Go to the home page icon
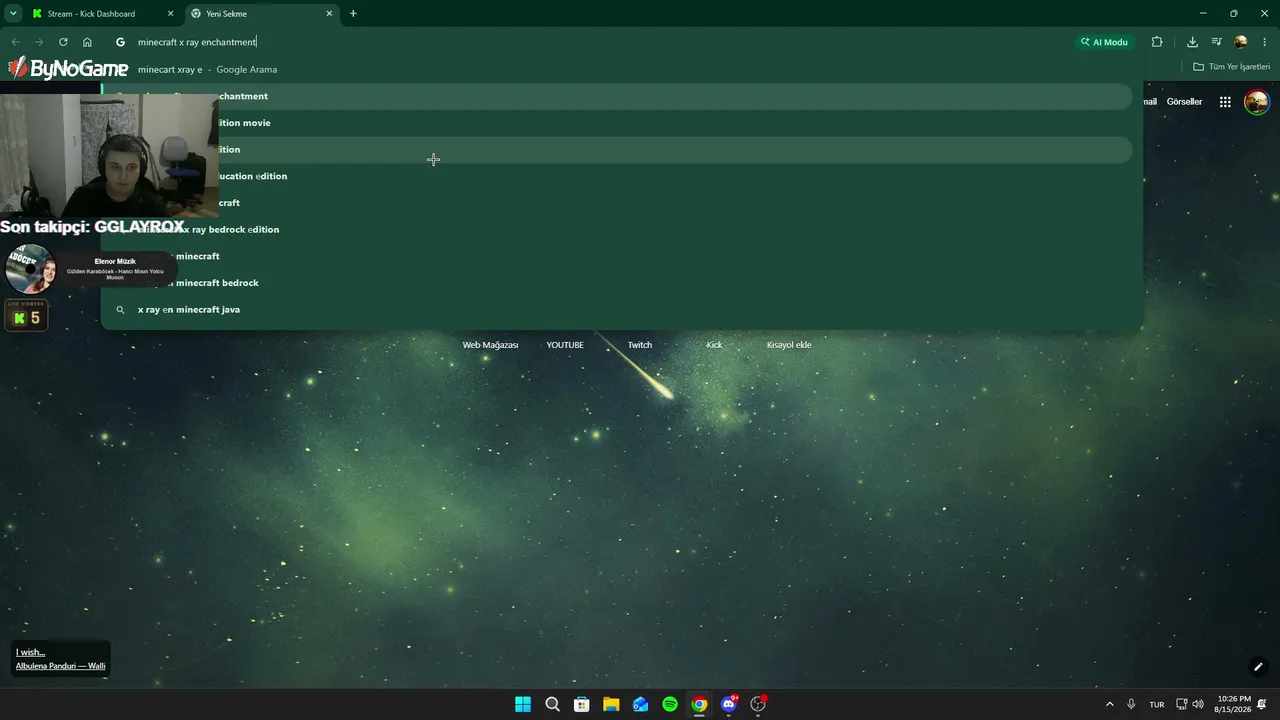1280x720 pixels. click(x=87, y=42)
